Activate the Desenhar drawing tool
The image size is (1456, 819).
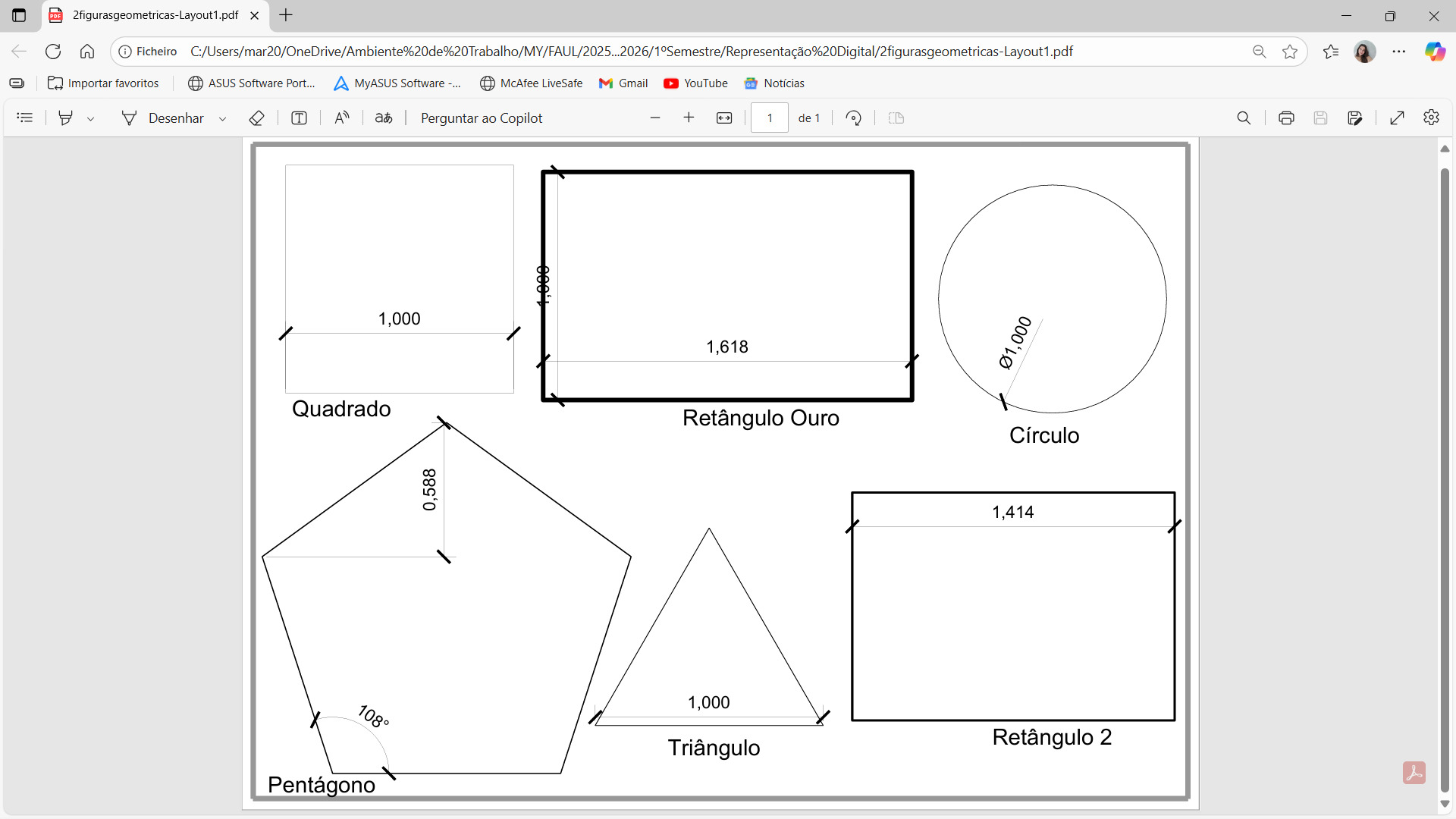[163, 118]
